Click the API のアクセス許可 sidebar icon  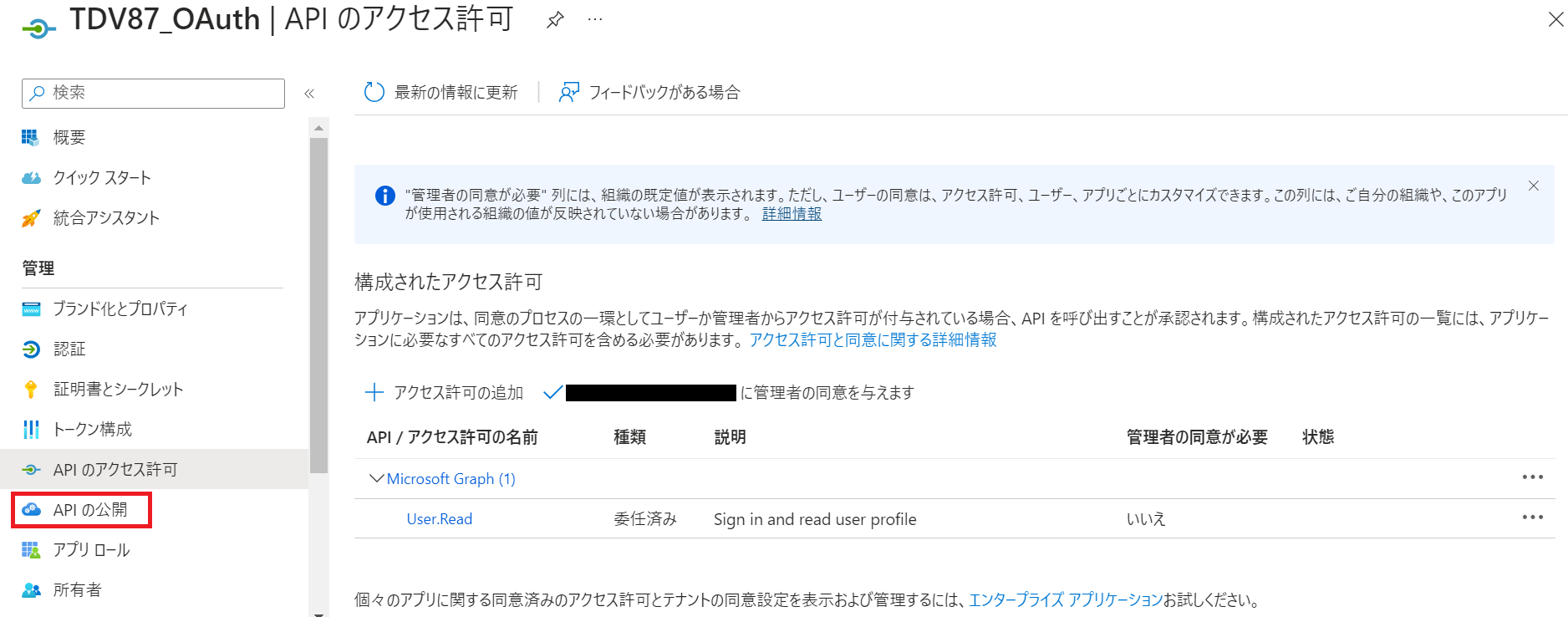(x=31, y=470)
